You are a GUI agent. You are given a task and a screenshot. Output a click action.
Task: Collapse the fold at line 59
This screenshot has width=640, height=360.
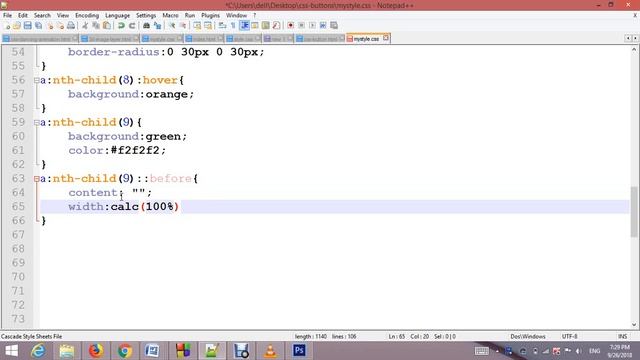click(37, 122)
